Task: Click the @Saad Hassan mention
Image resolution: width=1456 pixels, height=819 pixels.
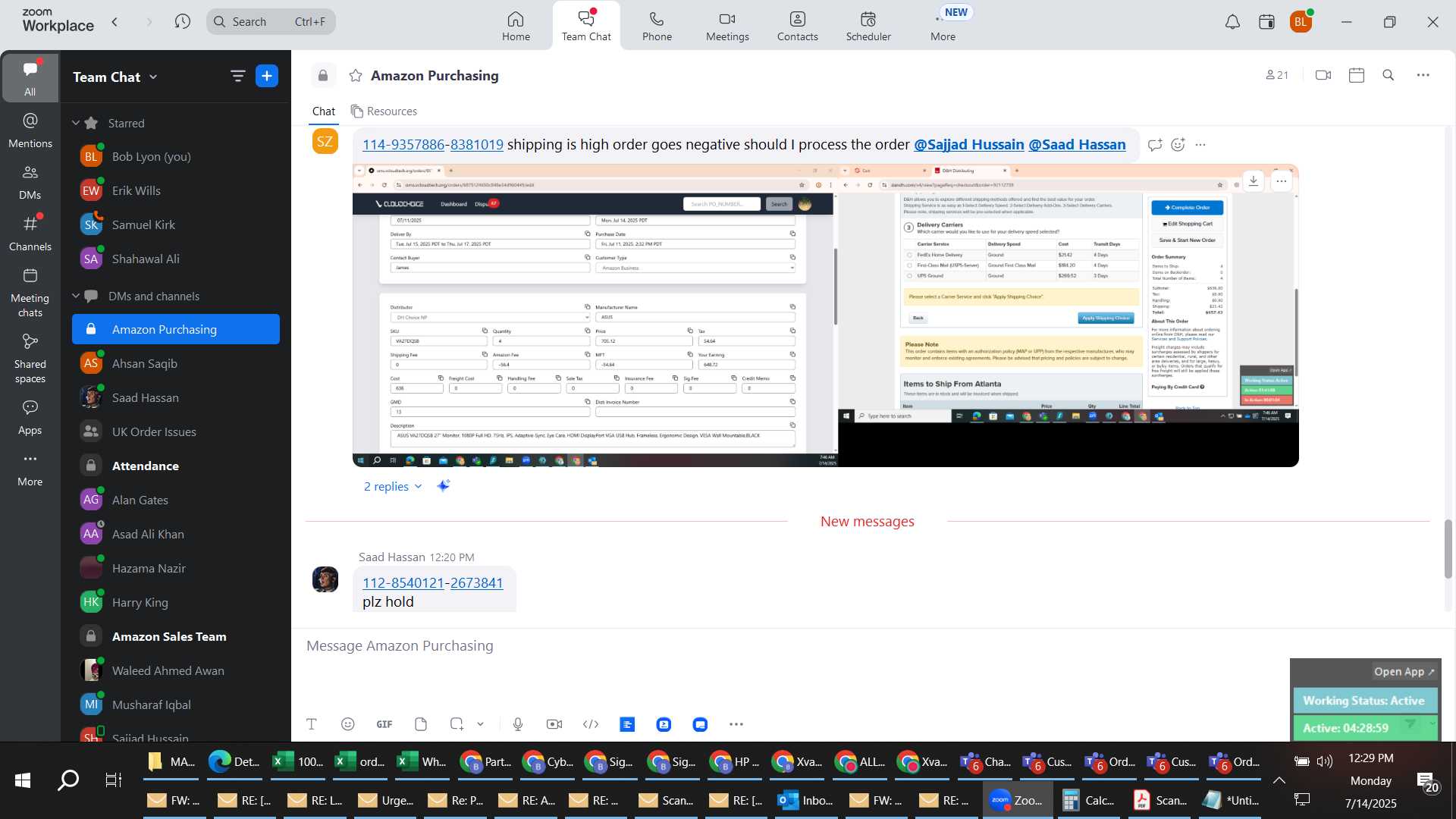Action: [x=1077, y=144]
